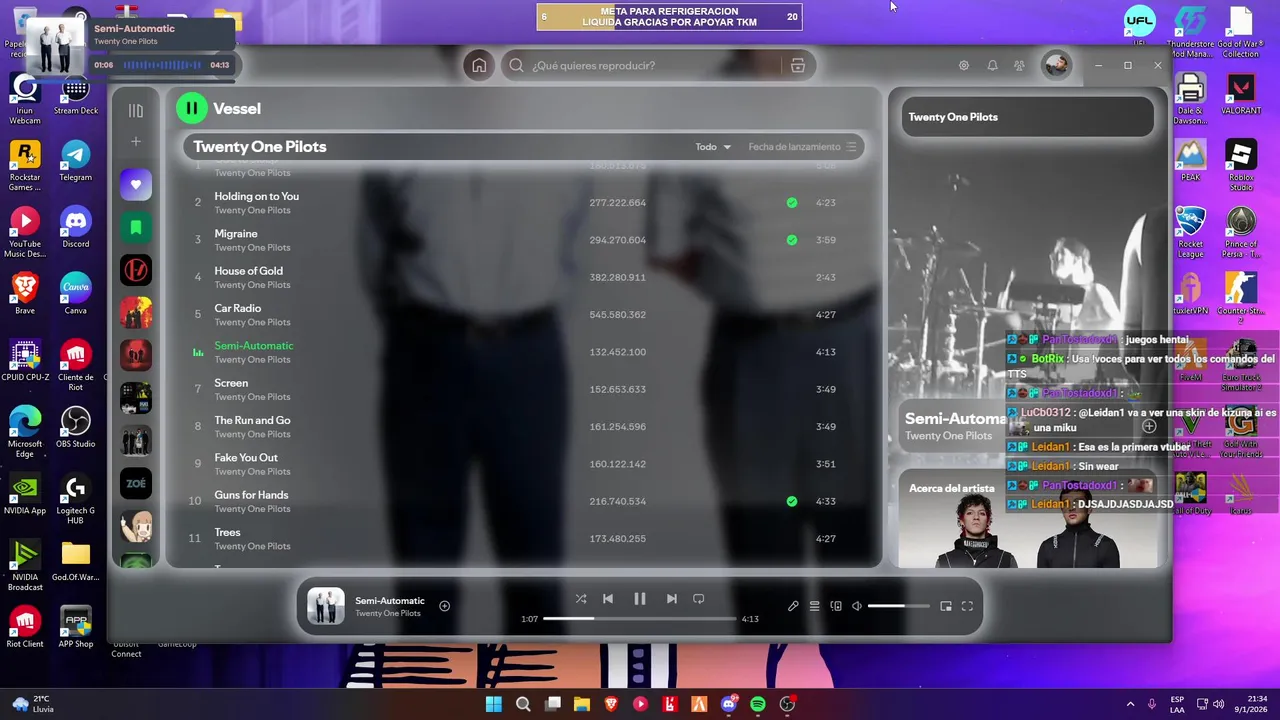Add Semi-Automatic to library from the now-playing panel
1280x720 pixels.
pyautogui.click(x=1149, y=427)
